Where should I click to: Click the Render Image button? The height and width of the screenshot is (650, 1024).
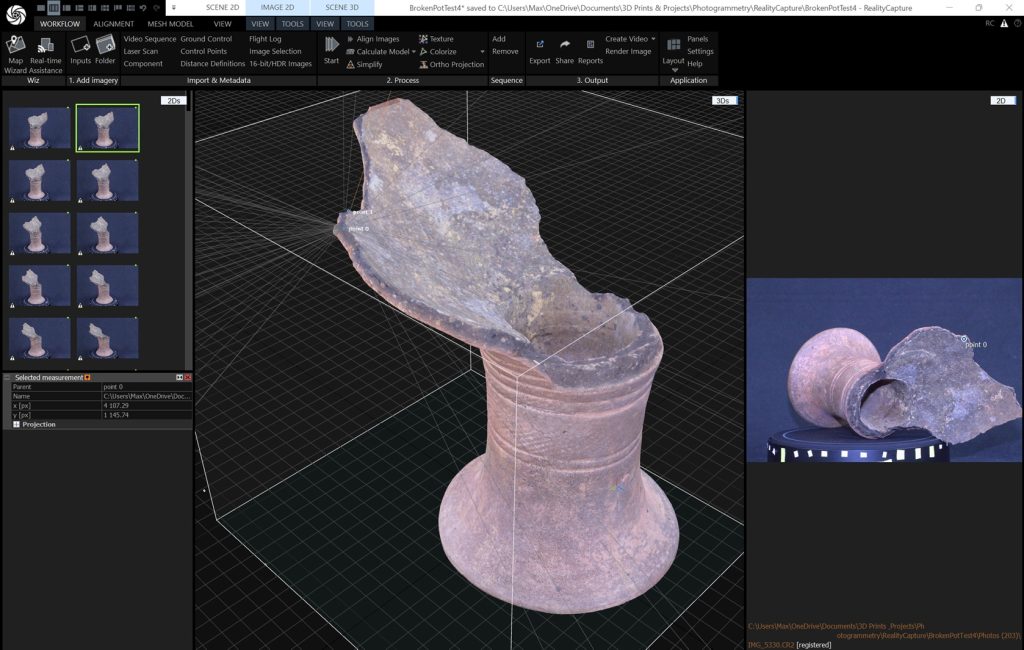[628, 51]
